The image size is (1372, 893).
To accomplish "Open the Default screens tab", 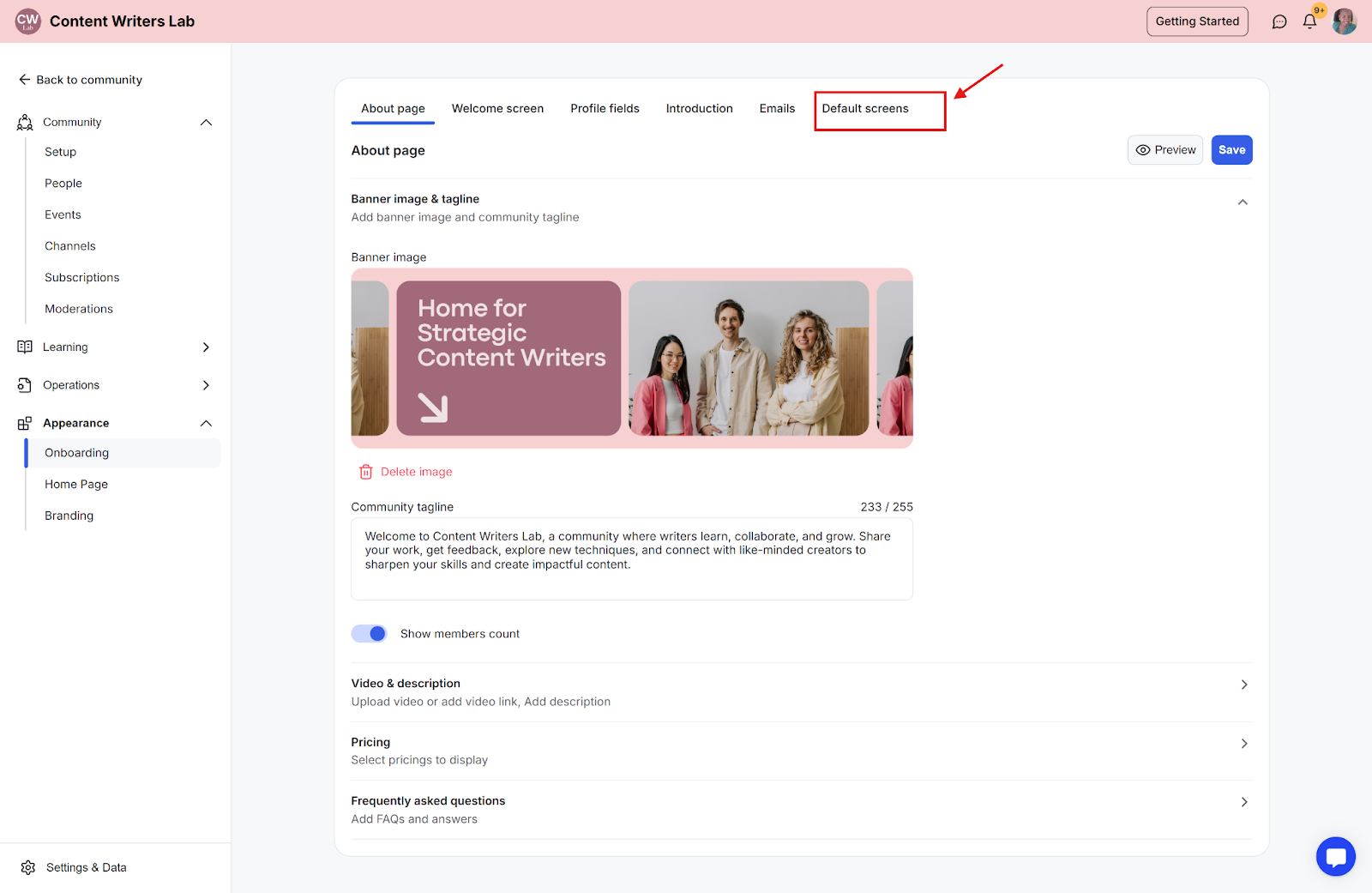I will 865,108.
